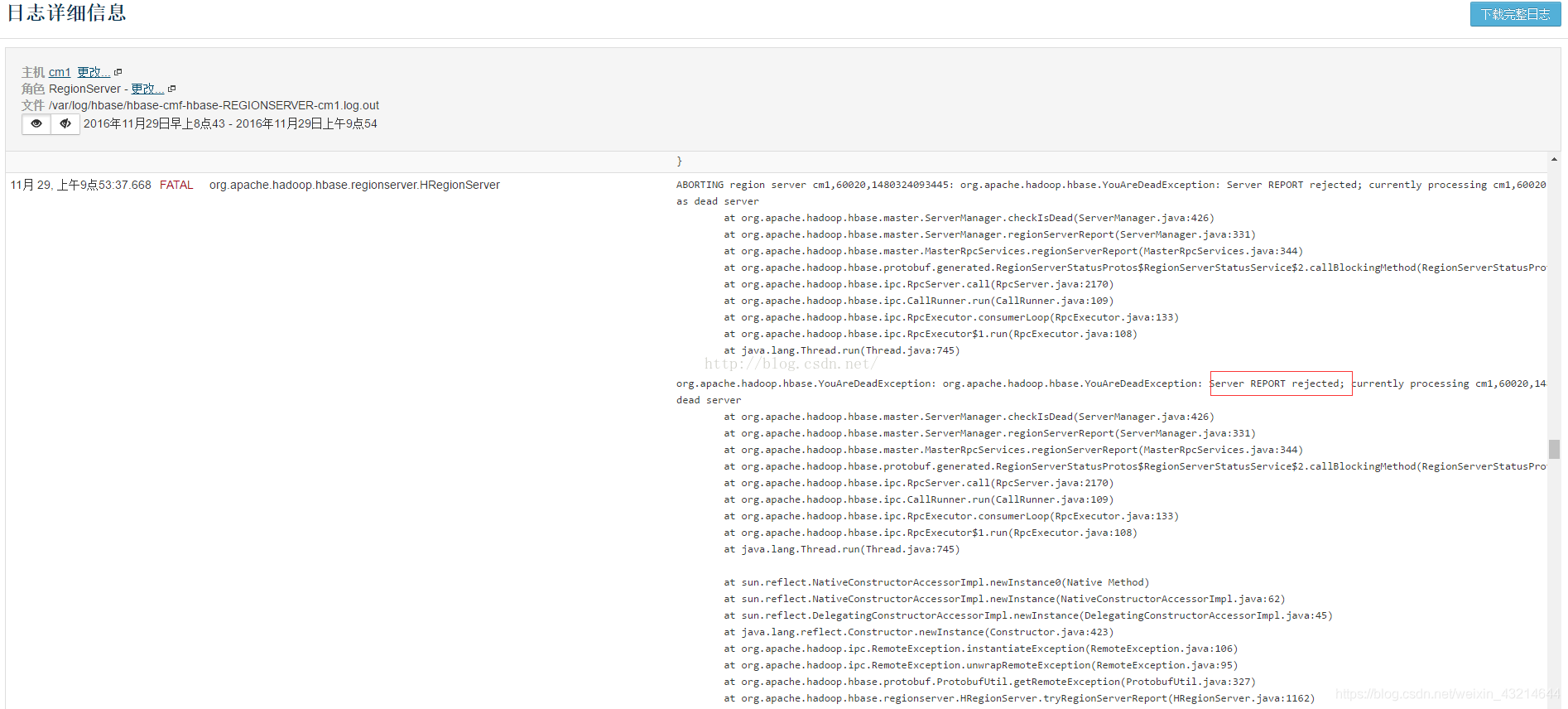Toggle the open-eye show button
Screen dimensions: 1568x709
[x=36, y=123]
